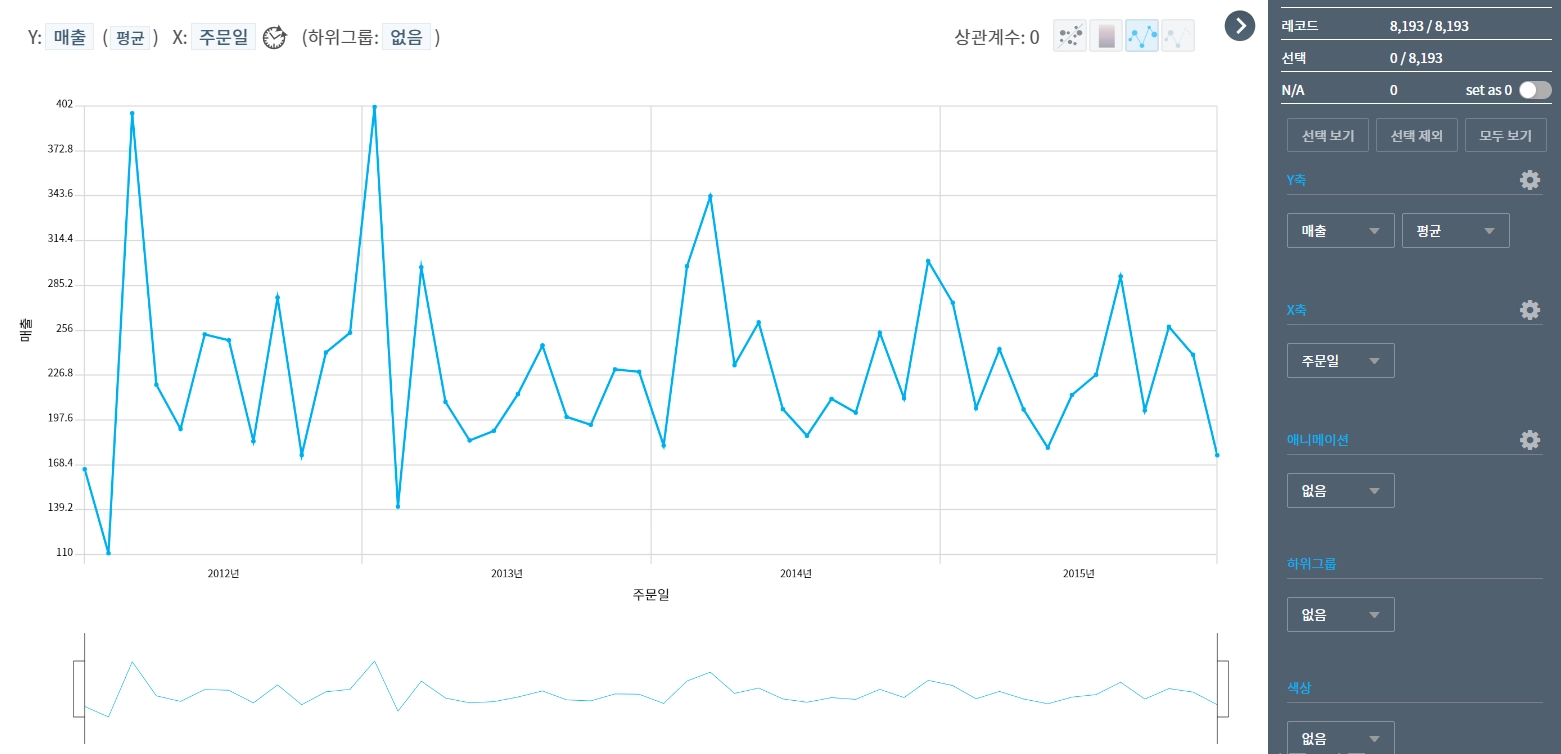The image size is (1561, 754).
Task: Select the active line chart type icon
Action: [x=1142, y=37]
